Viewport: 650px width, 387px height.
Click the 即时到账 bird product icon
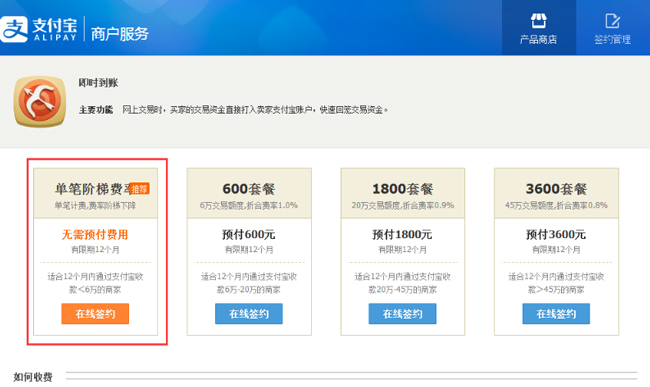[x=40, y=102]
